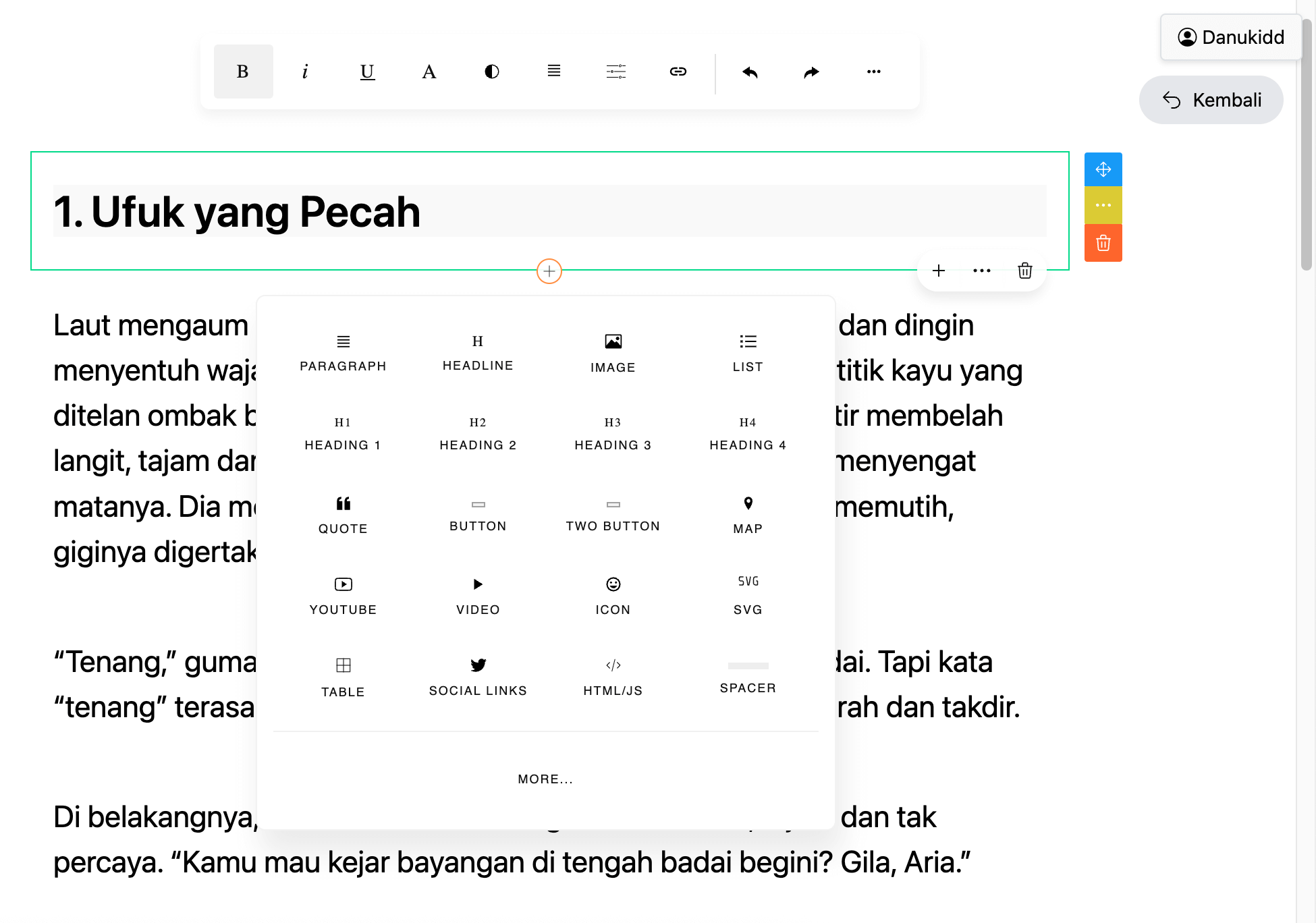Screen dimensions: 1316x923
Task: Expand the MORE... block options
Action: [545, 779]
